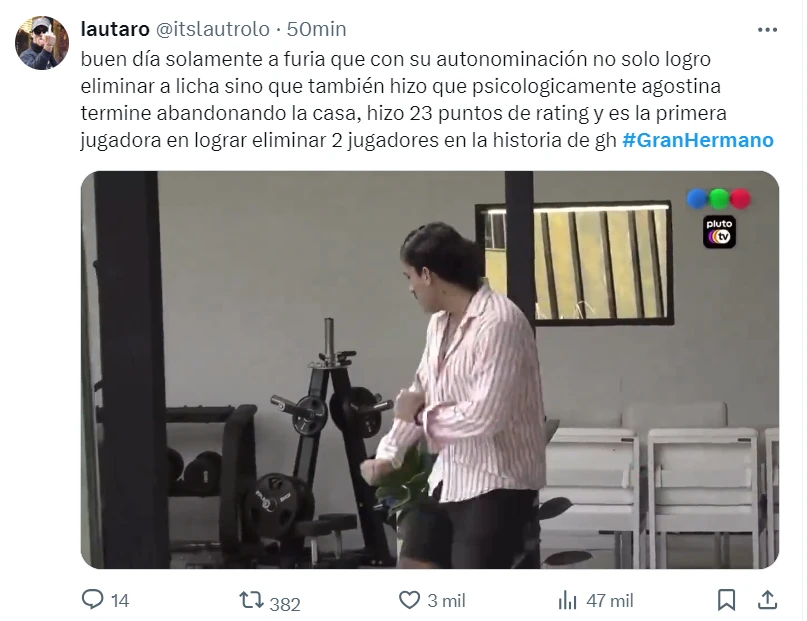Click the 382 reposts count
Viewport: 807px width, 621px height.
click(285, 604)
